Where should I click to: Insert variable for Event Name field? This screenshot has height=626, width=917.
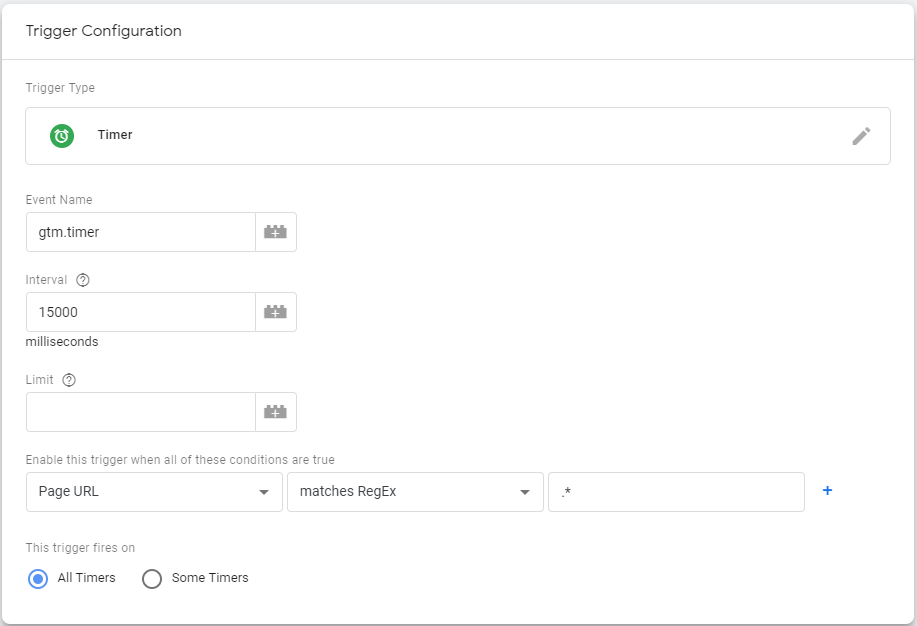click(275, 232)
